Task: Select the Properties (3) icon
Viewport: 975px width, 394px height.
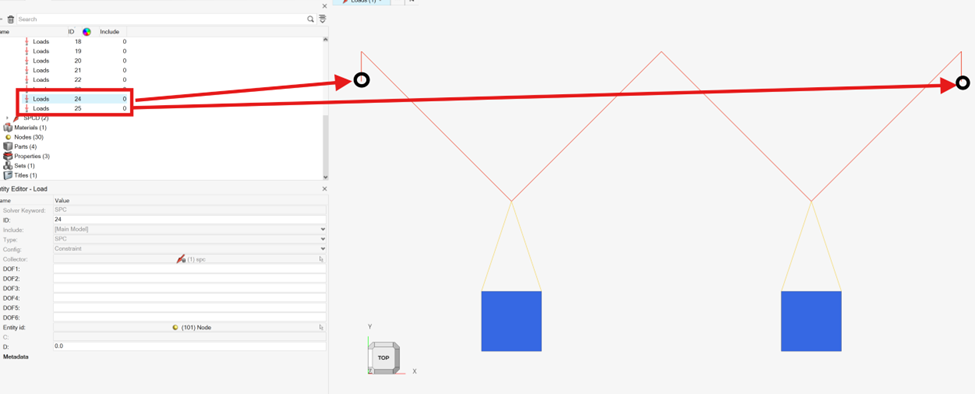Action: (8, 156)
